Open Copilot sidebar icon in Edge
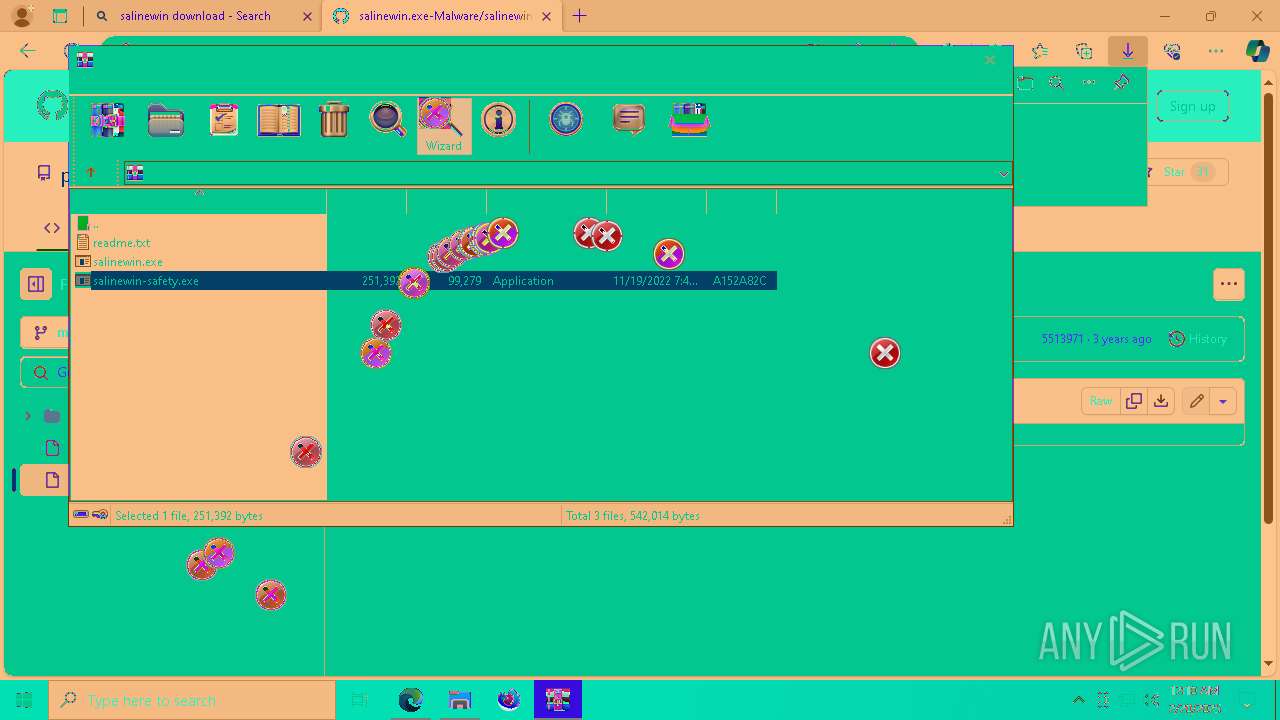 (1258, 52)
